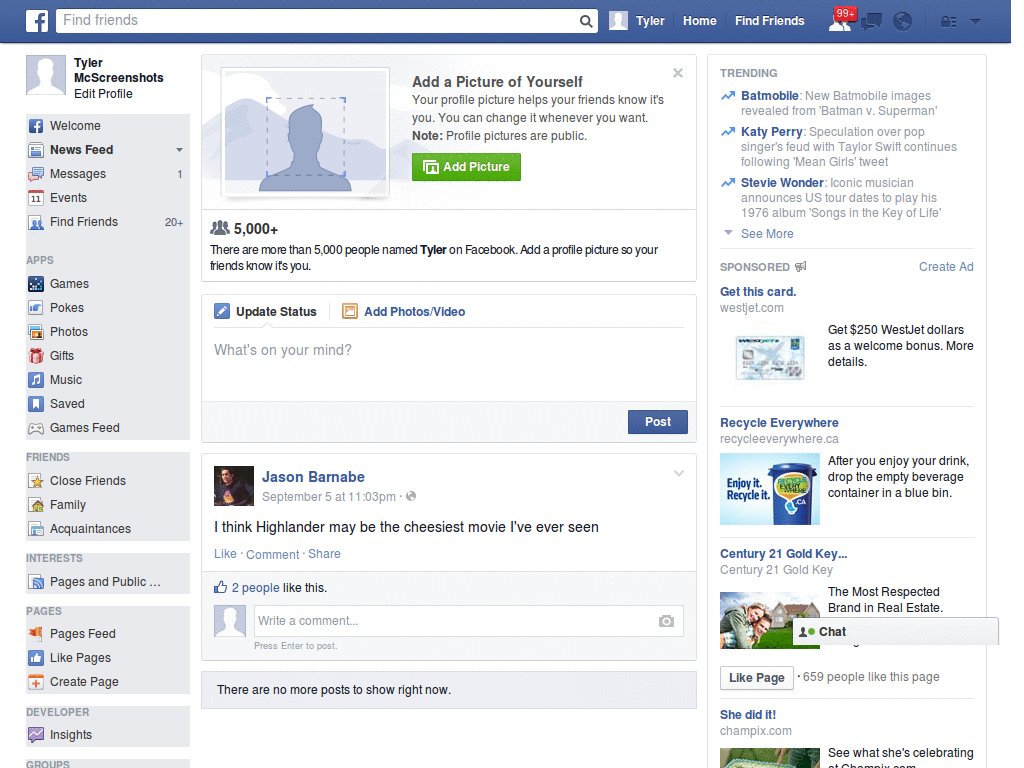Select News Feed in sidebar
This screenshot has height=768, width=1024.
(x=82, y=150)
